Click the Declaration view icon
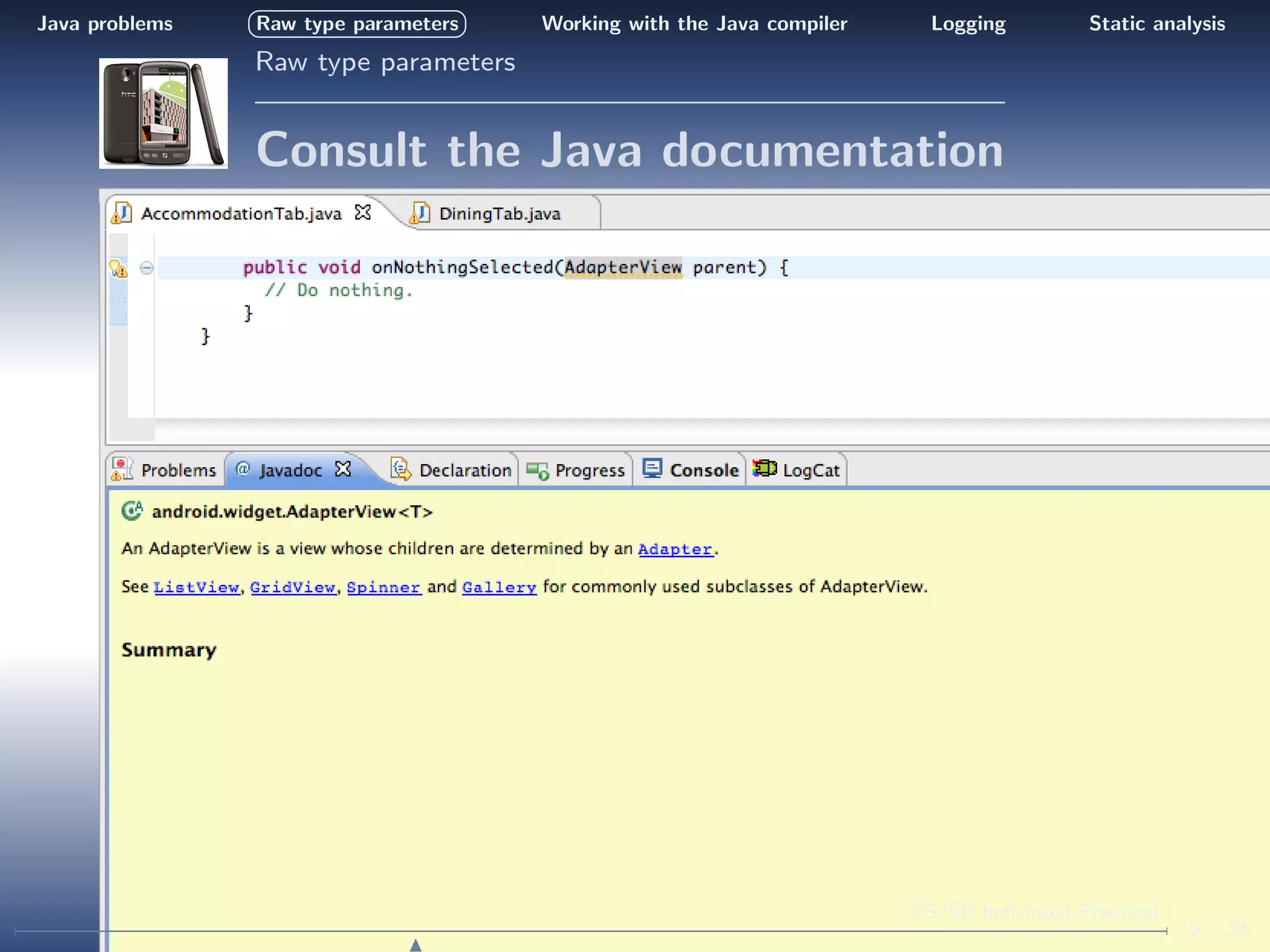 401,469
